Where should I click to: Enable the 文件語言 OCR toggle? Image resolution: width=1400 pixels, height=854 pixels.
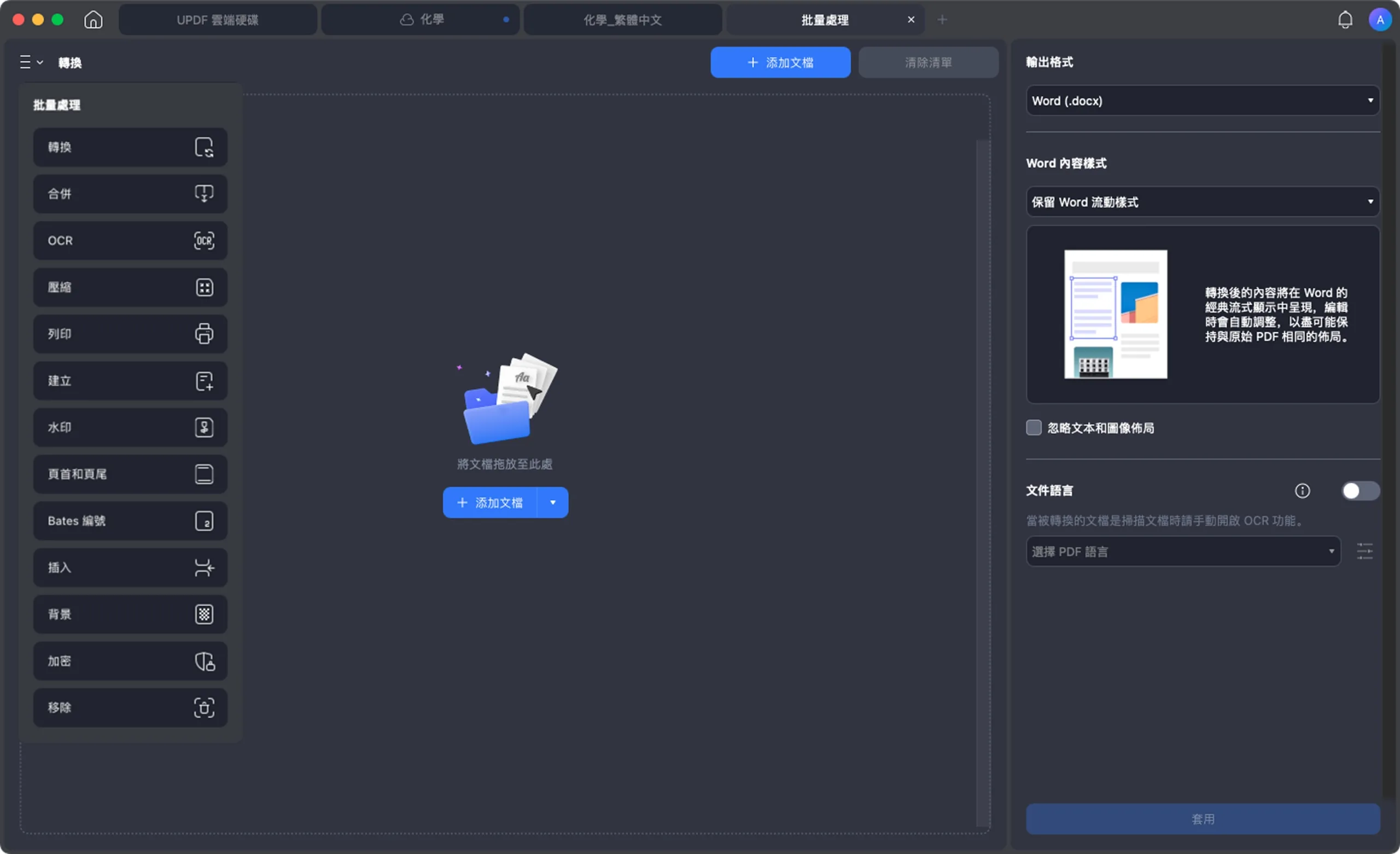click(x=1360, y=491)
